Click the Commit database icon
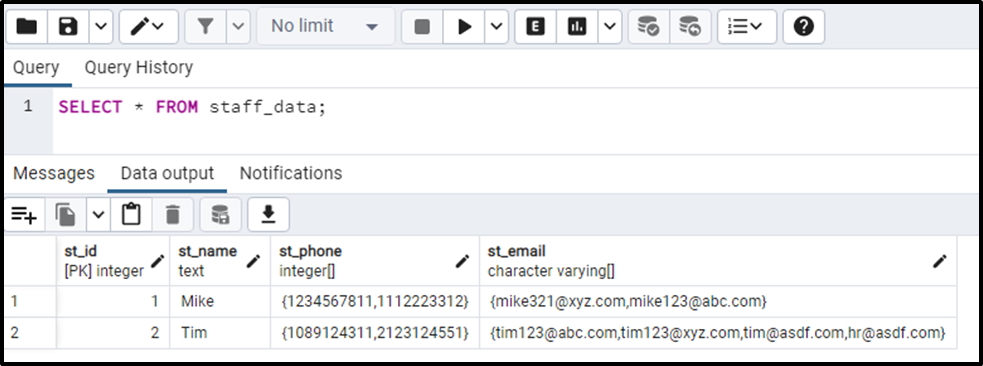The width and height of the screenshot is (983, 366). 649,26
